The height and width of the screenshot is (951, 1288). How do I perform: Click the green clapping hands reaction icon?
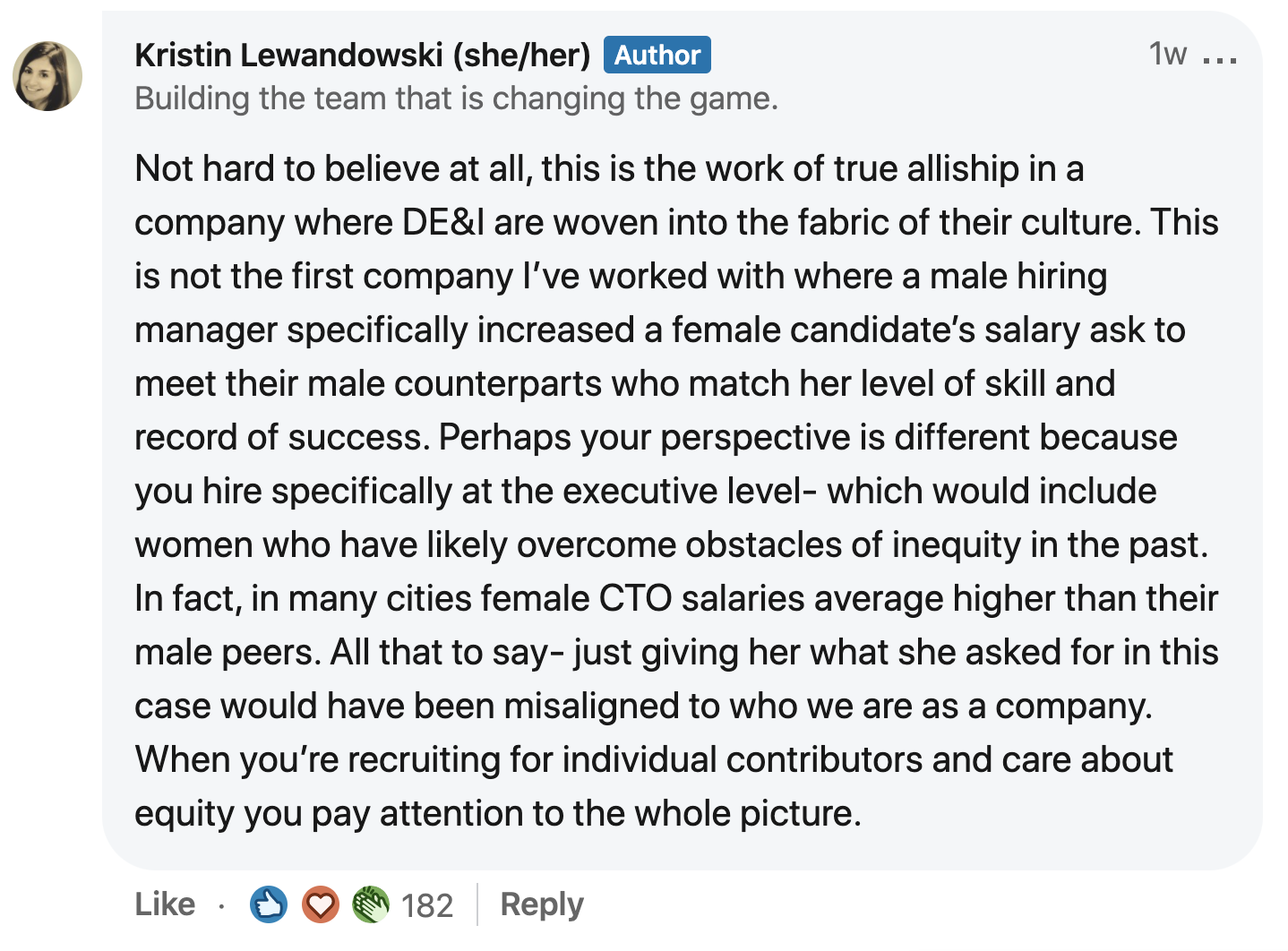coord(371,904)
